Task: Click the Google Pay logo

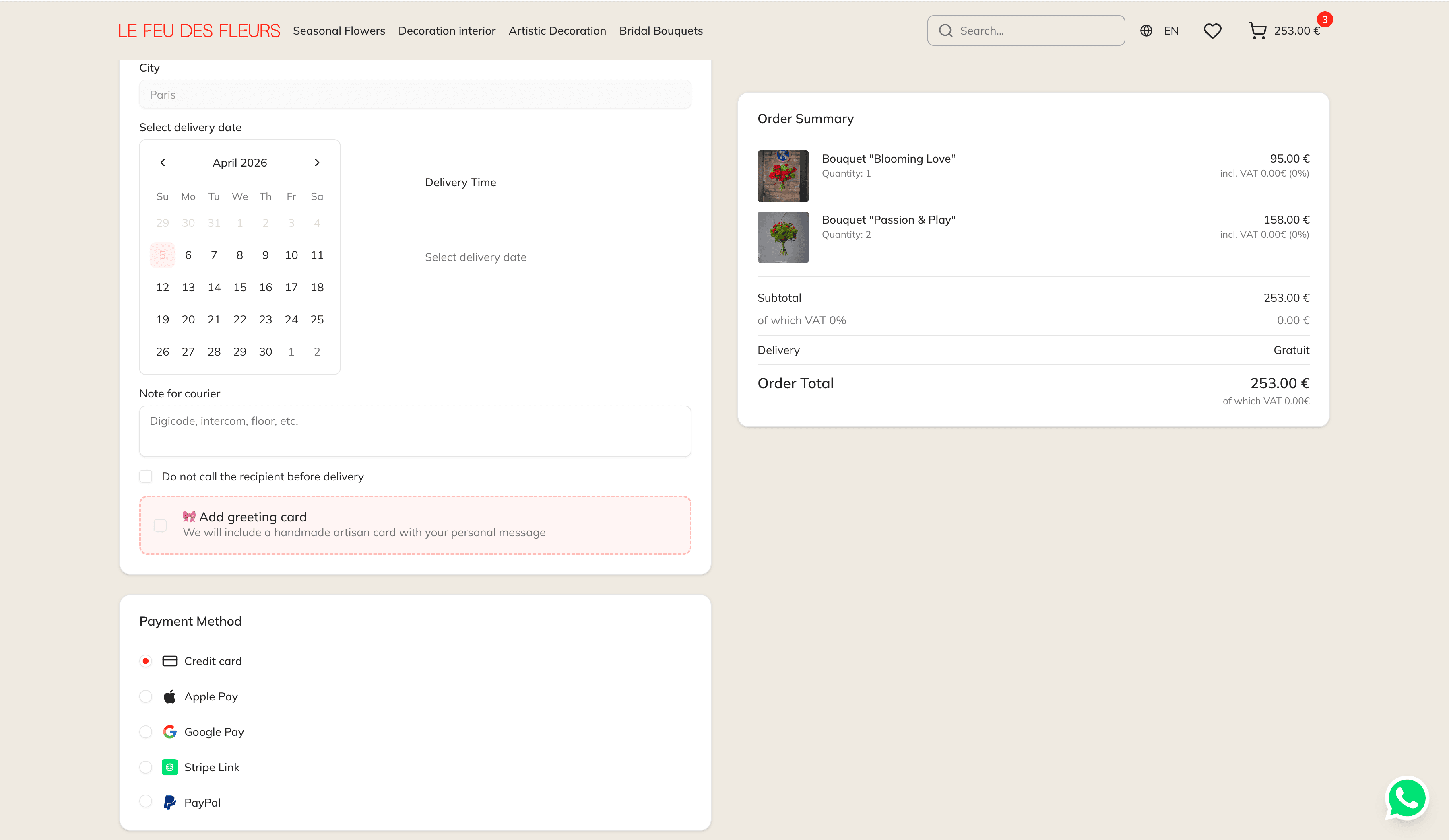Action: 169,732
